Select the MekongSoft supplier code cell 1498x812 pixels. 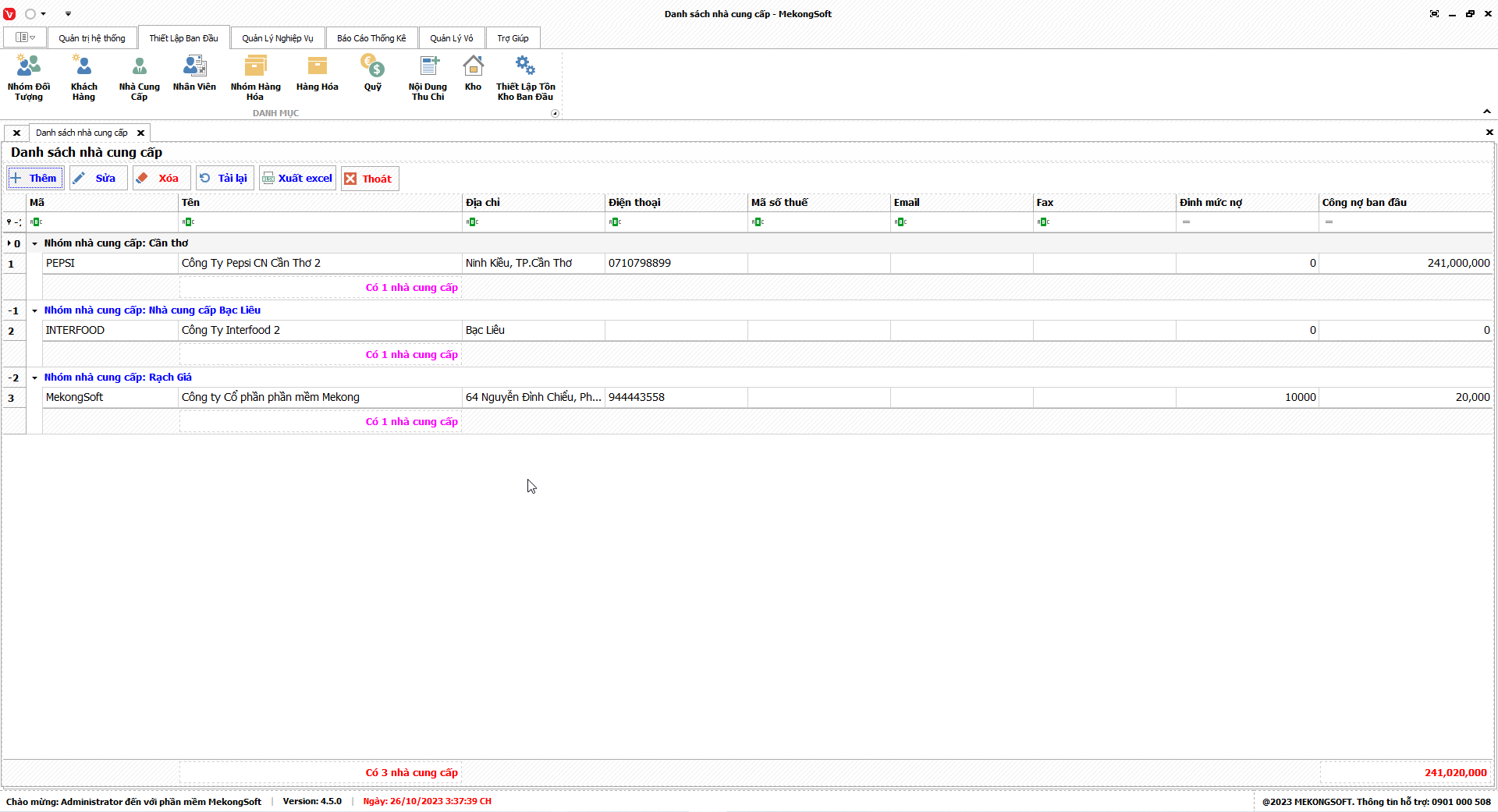pos(111,398)
